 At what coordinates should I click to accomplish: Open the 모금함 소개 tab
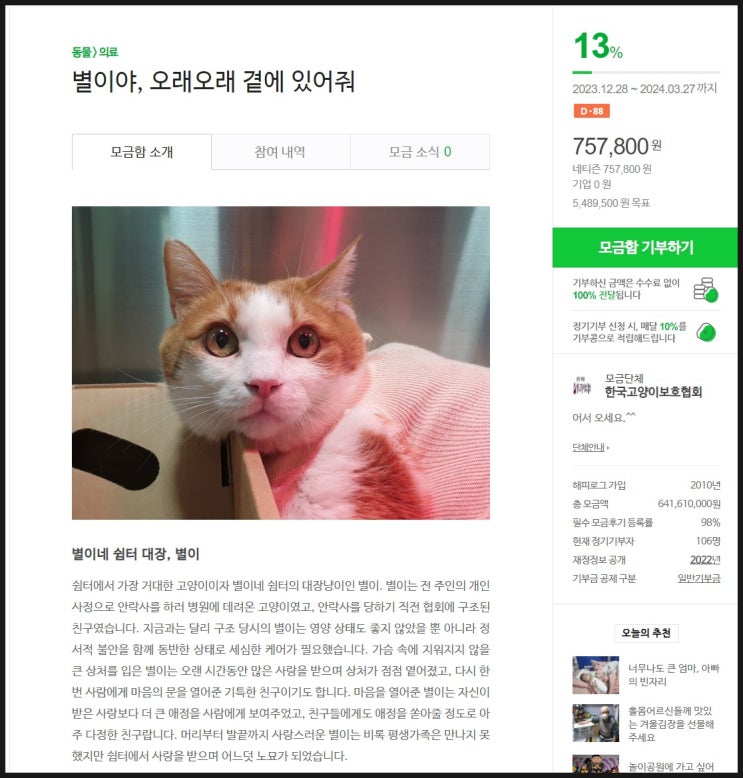click(141, 152)
